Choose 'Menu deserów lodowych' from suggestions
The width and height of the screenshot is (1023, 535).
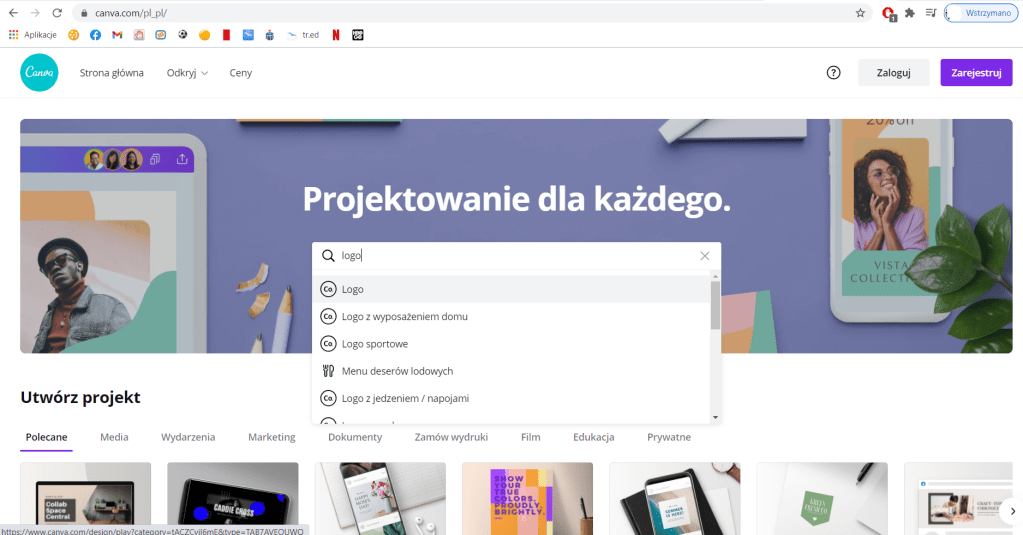tap(397, 371)
